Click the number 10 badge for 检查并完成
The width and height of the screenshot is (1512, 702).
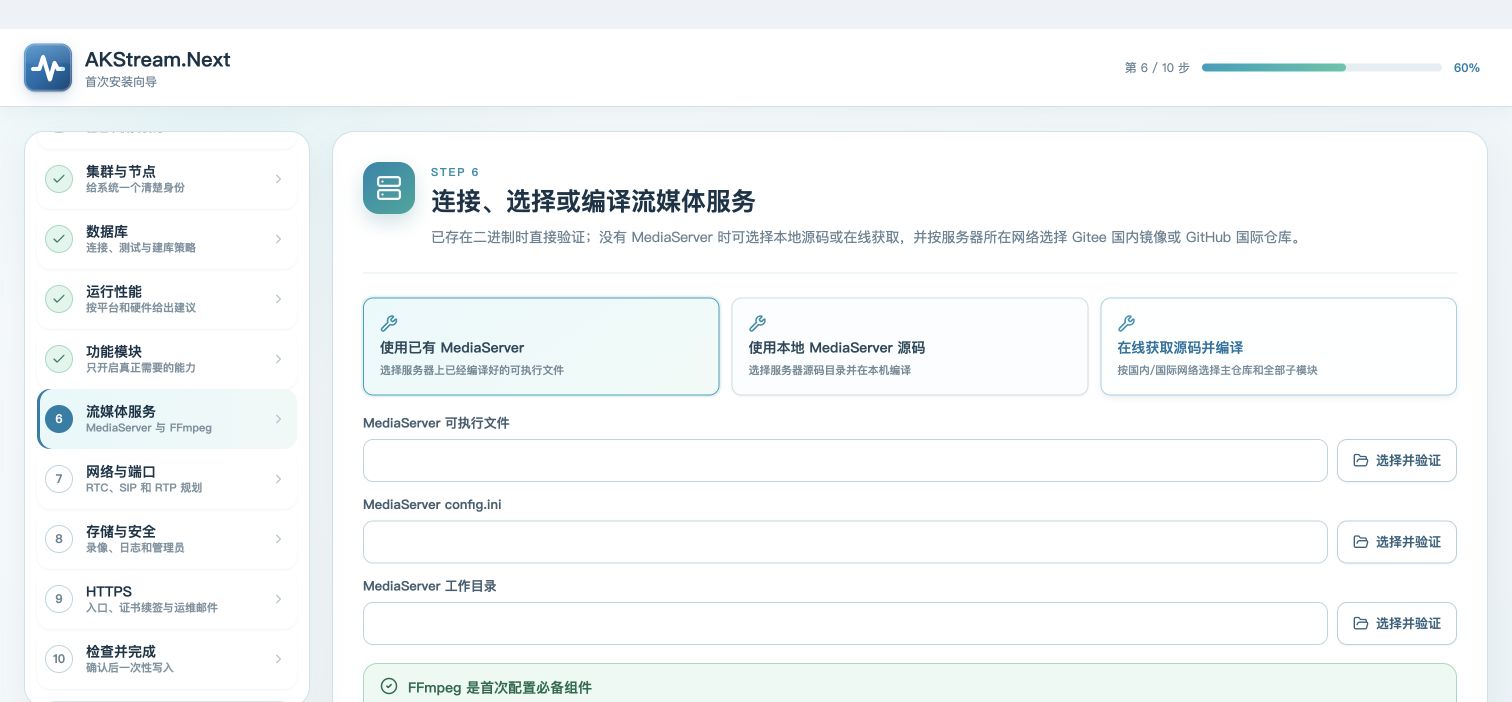click(59, 659)
